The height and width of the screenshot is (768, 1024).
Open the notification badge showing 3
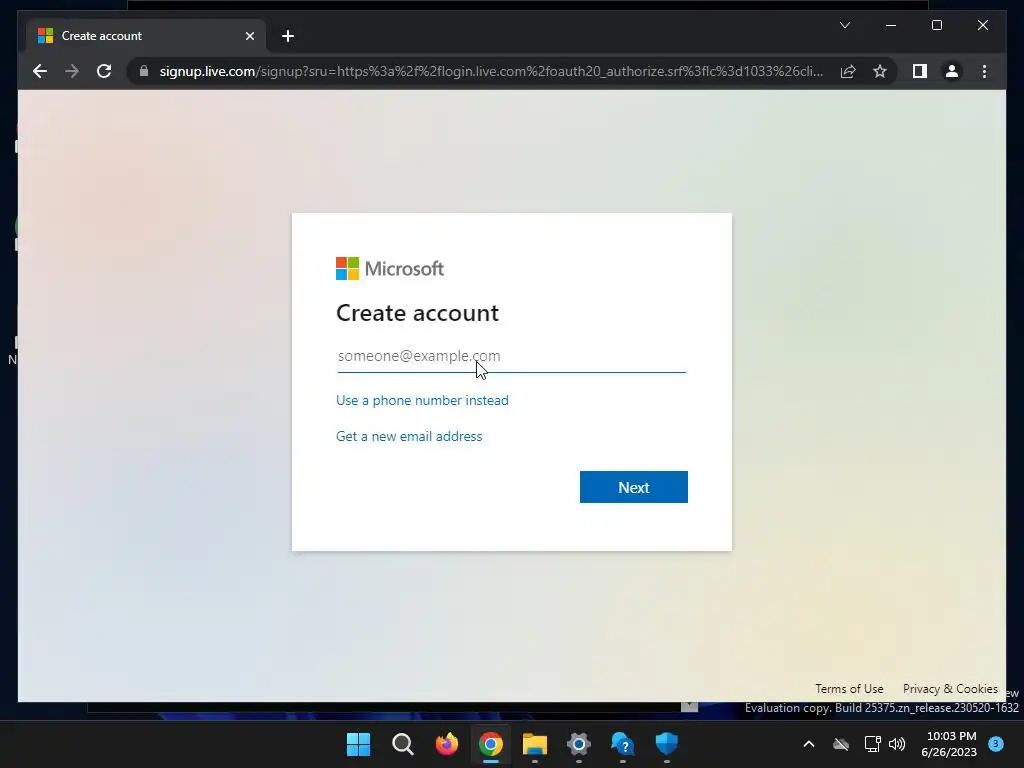click(996, 744)
